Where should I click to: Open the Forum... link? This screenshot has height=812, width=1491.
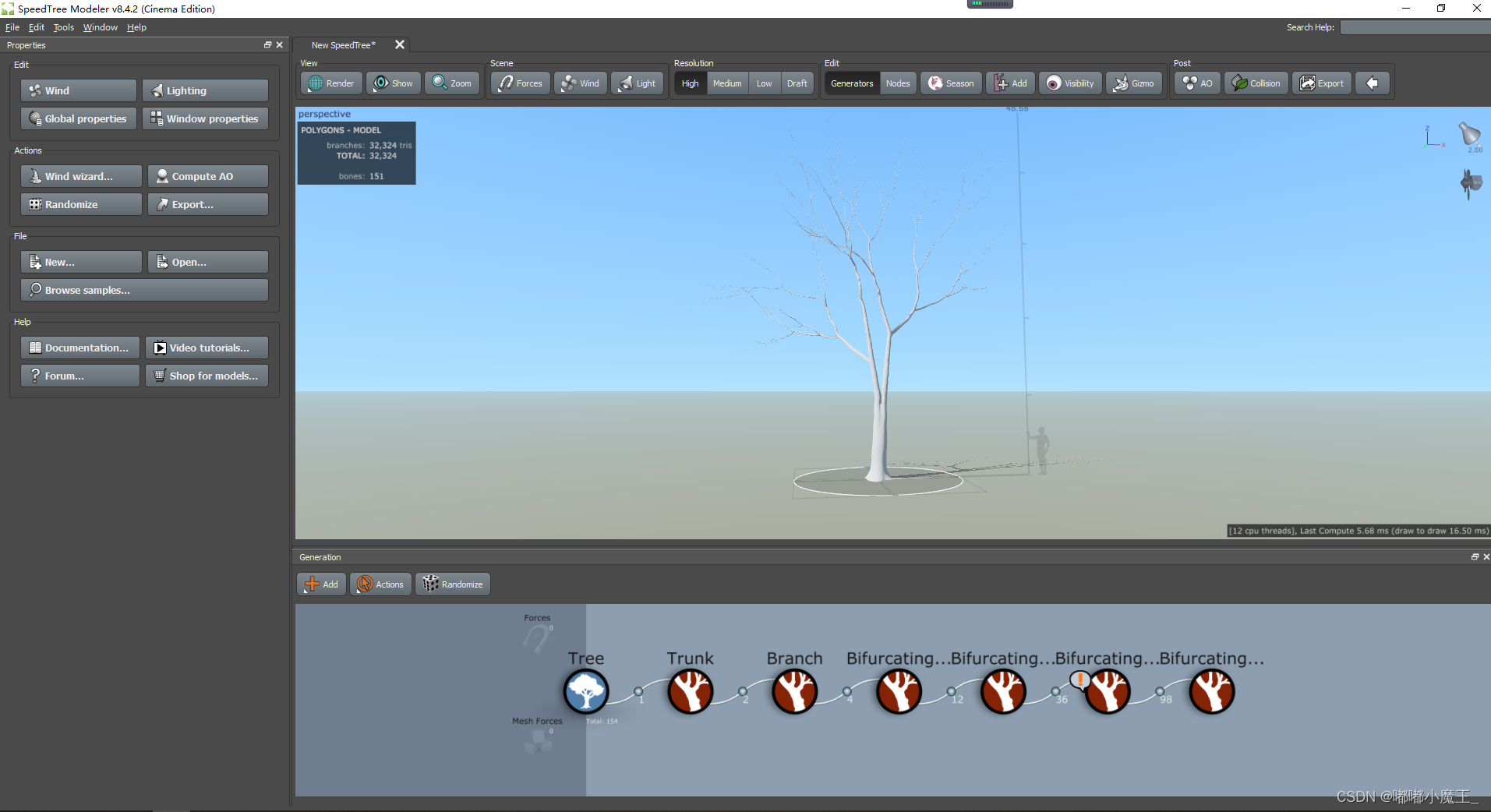[x=80, y=376]
